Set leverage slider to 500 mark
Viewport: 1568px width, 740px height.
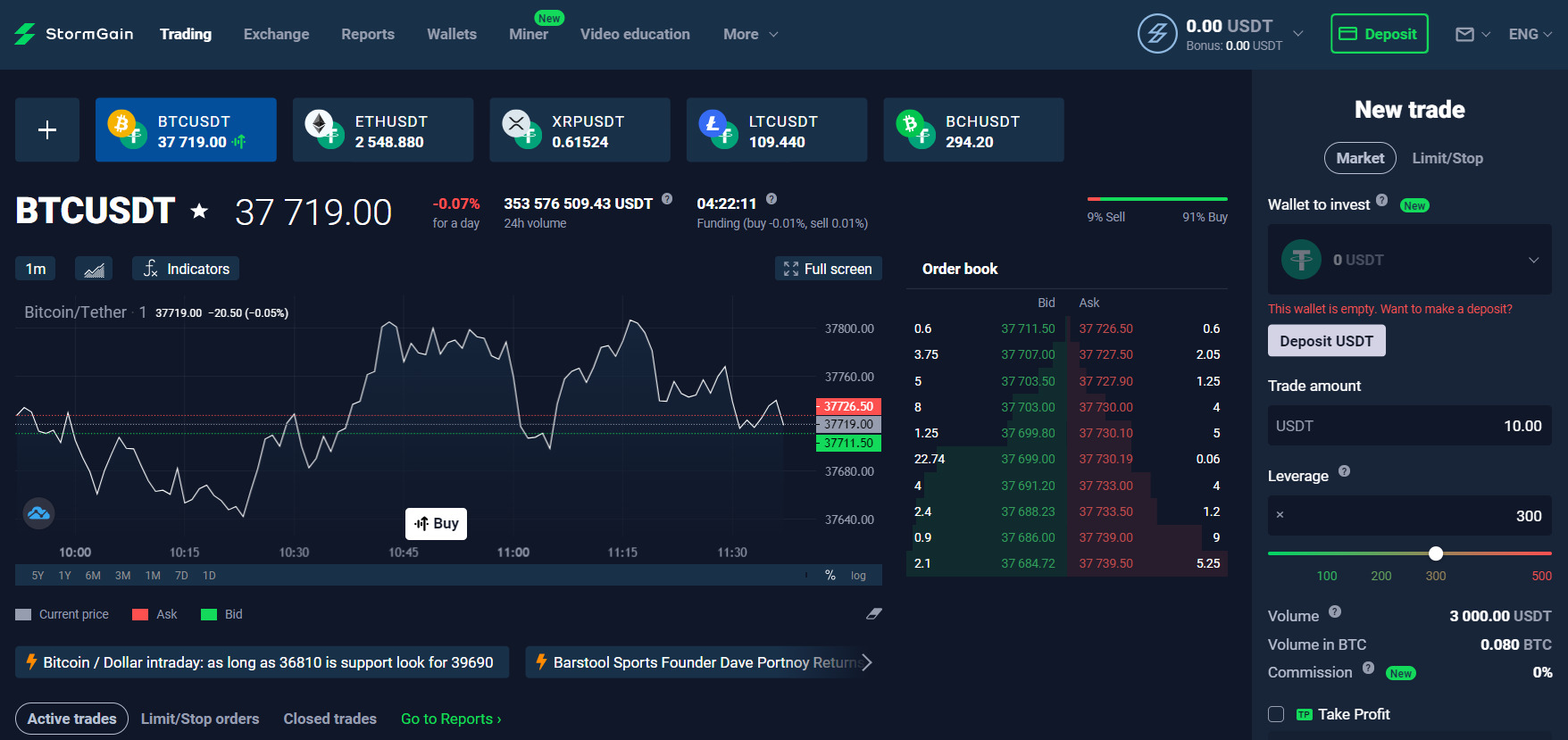pos(1542,576)
